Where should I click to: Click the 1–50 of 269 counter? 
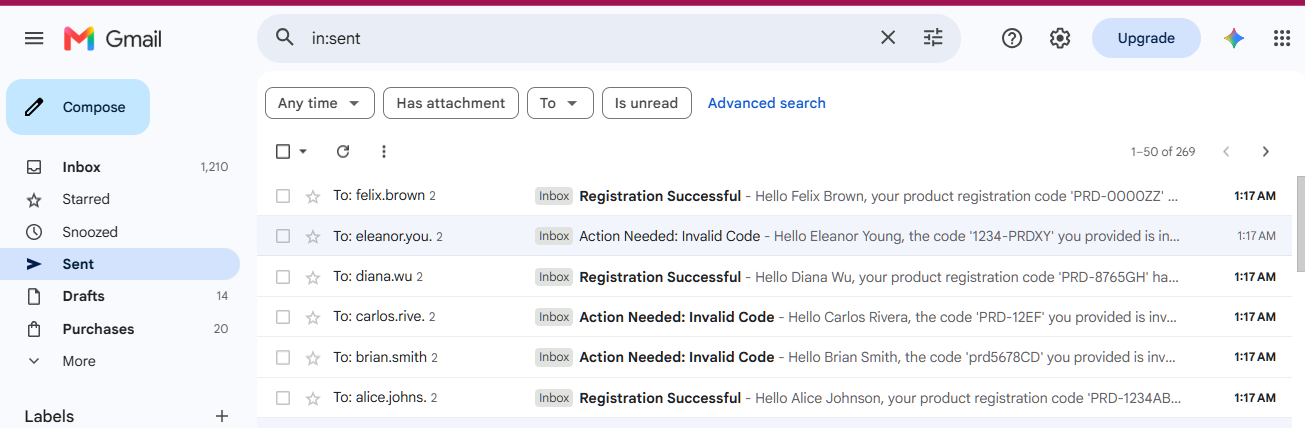pos(1163,152)
